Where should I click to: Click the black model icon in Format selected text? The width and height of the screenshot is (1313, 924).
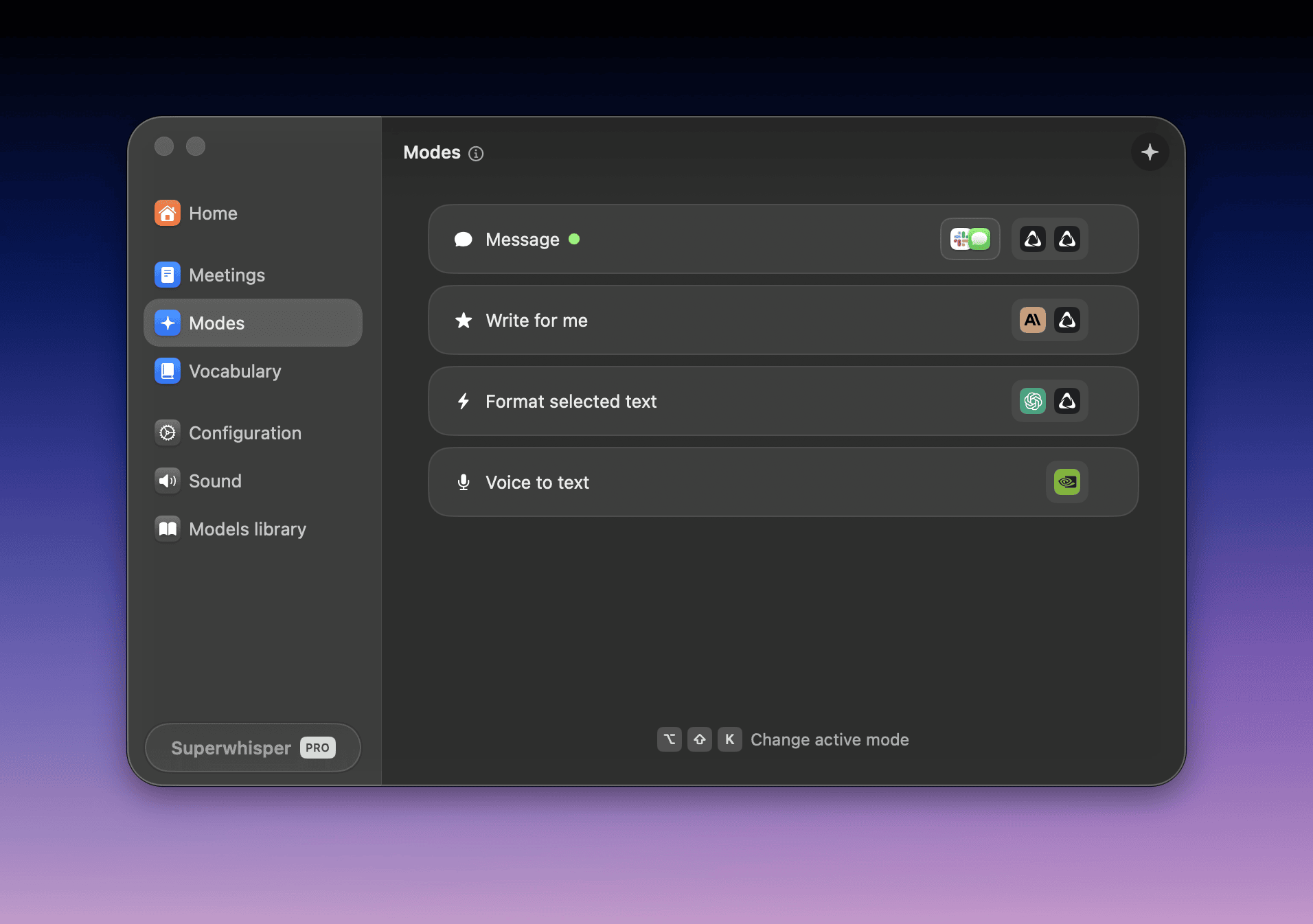coord(1067,401)
